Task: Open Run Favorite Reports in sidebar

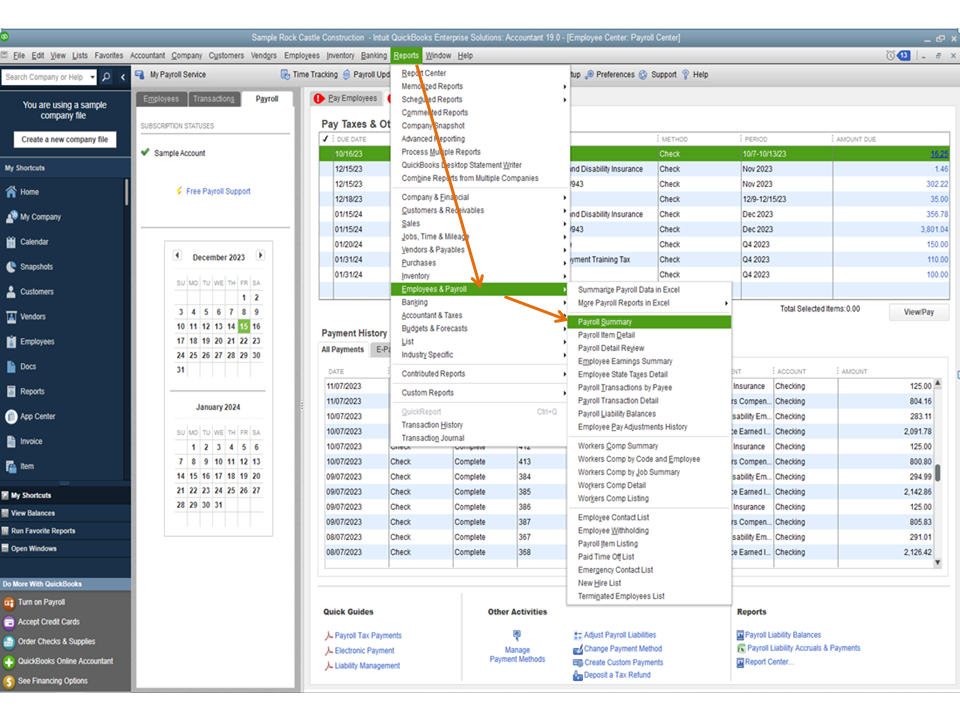Action: [43, 531]
